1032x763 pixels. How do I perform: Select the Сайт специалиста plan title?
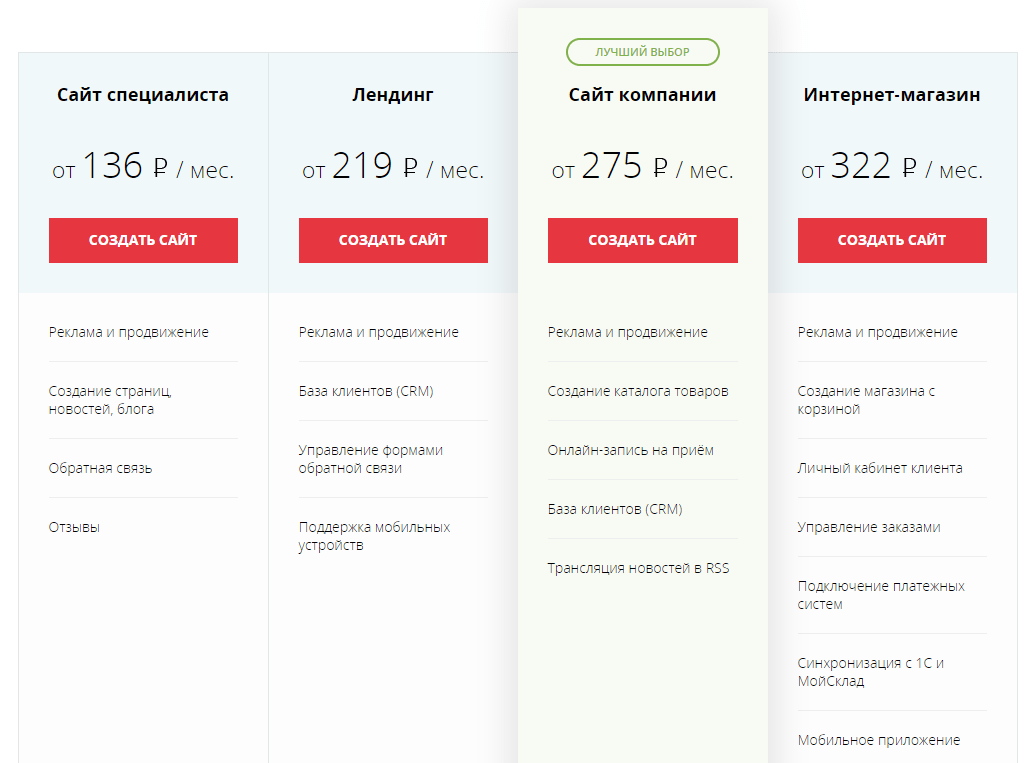[x=143, y=95]
